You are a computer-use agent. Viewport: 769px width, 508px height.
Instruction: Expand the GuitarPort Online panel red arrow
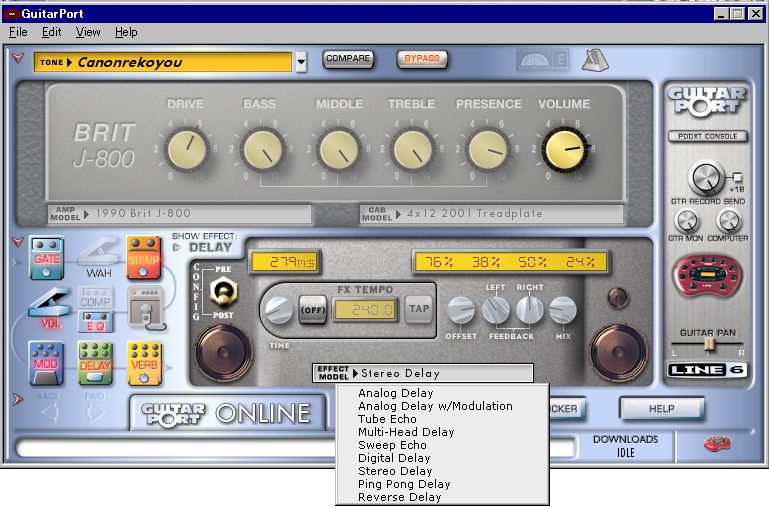(18, 400)
